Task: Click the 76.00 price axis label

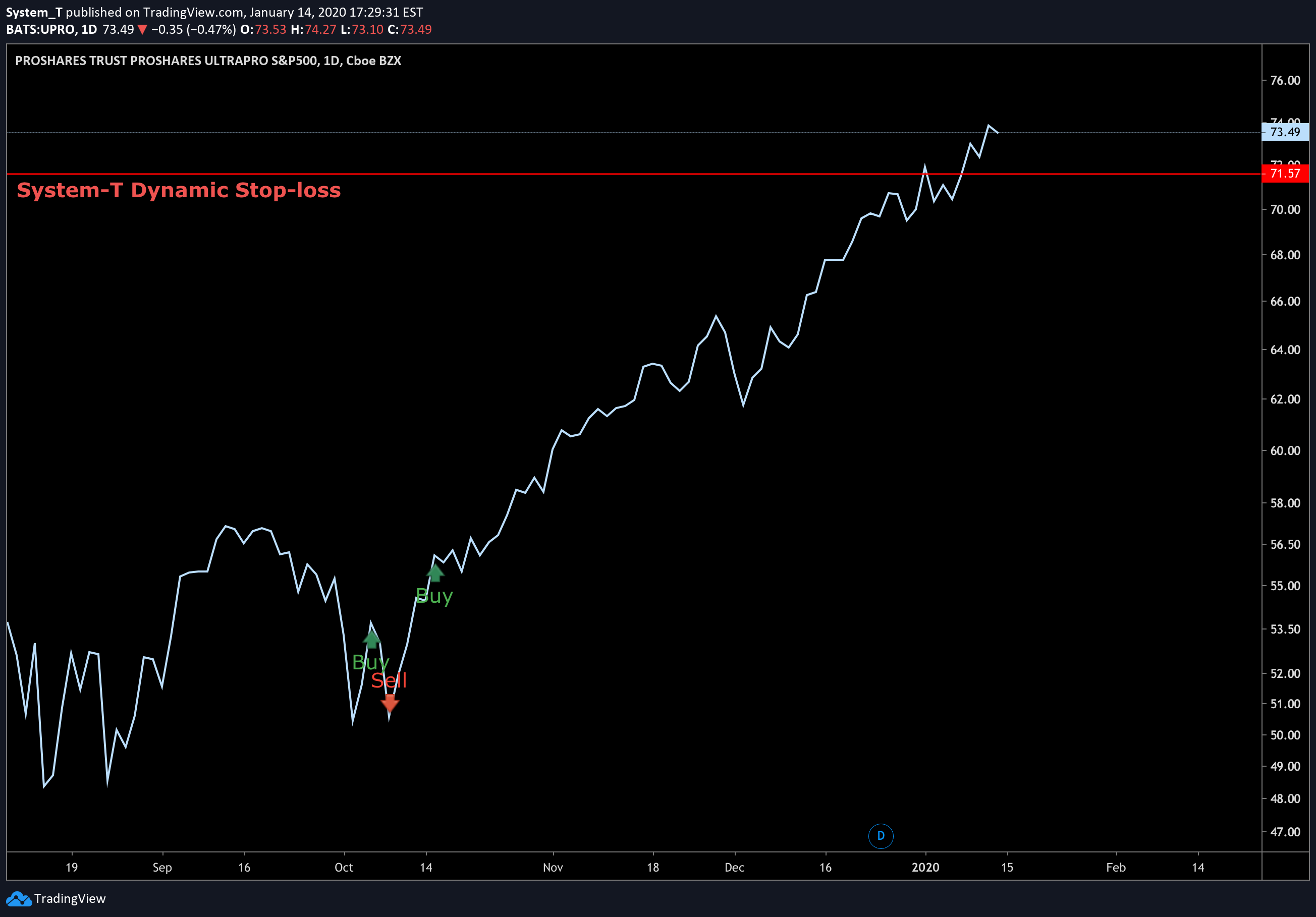Action: coord(1285,80)
